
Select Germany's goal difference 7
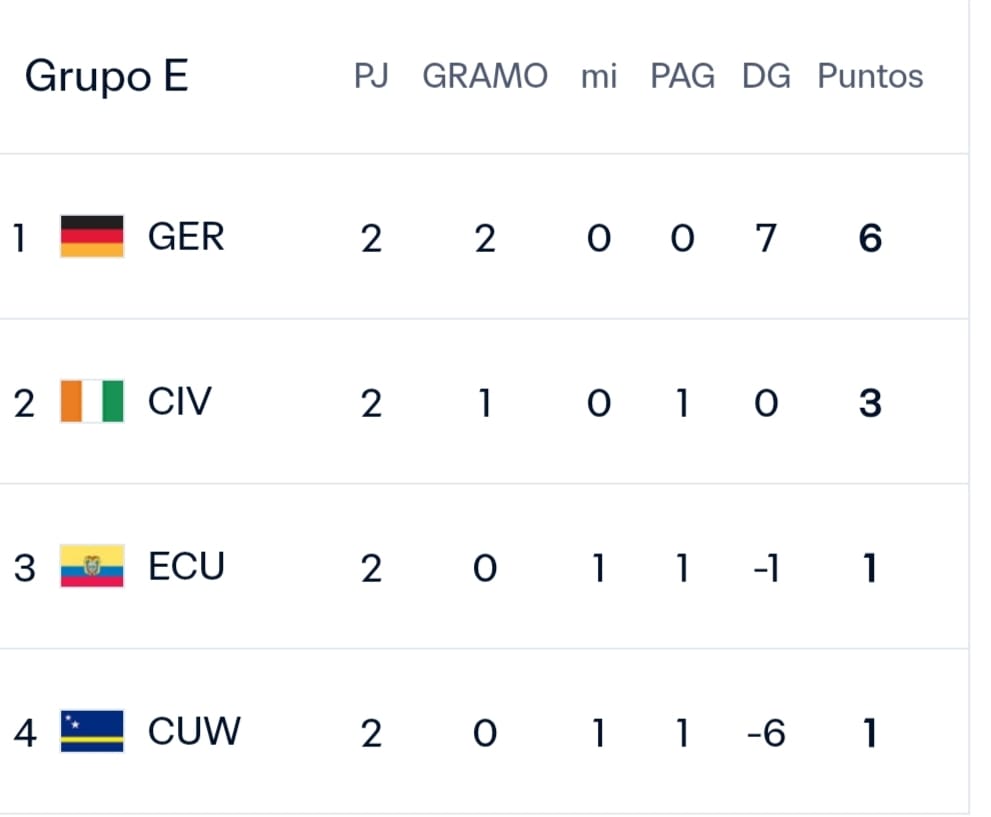(766, 239)
